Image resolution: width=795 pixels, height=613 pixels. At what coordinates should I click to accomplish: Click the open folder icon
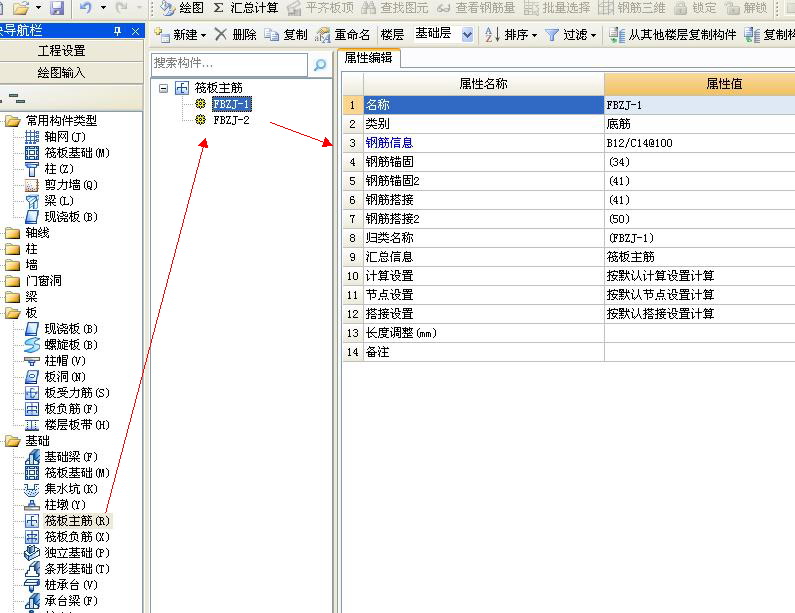[x=21, y=8]
